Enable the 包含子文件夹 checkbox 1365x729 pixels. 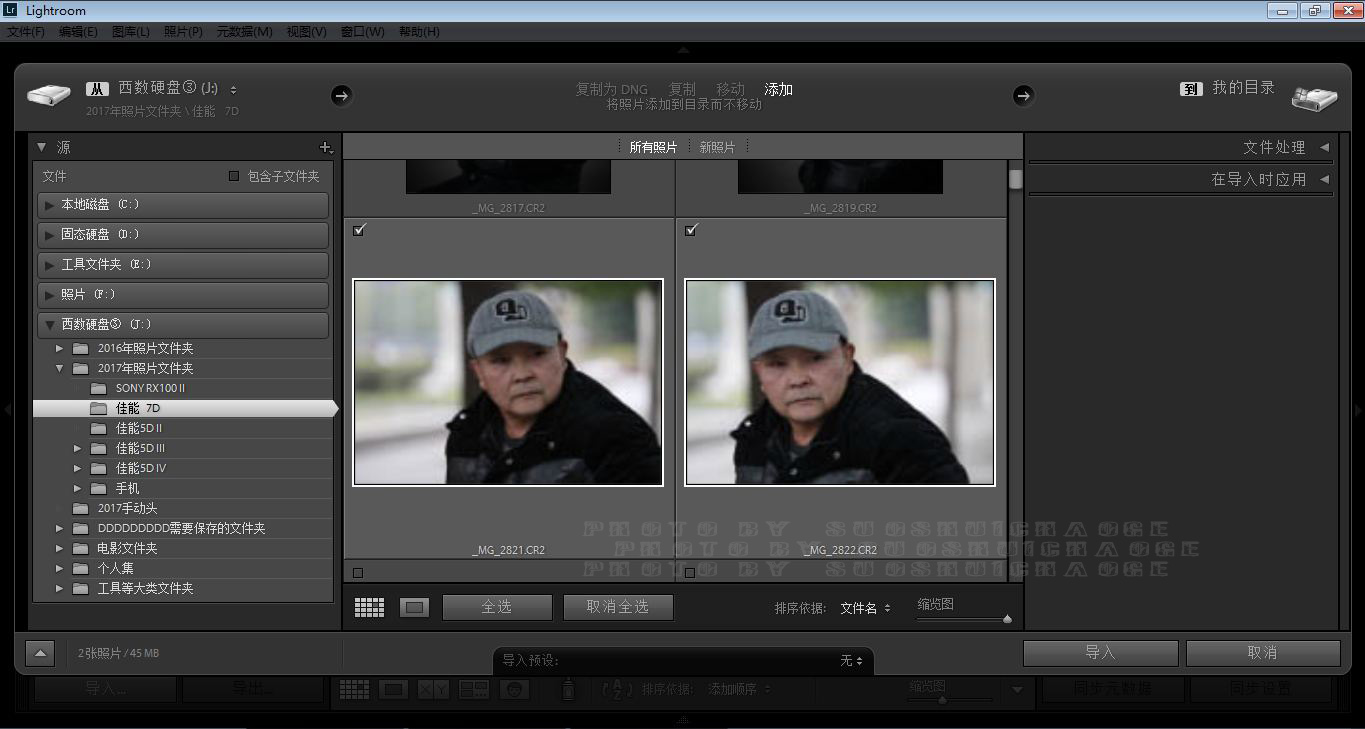pos(234,176)
